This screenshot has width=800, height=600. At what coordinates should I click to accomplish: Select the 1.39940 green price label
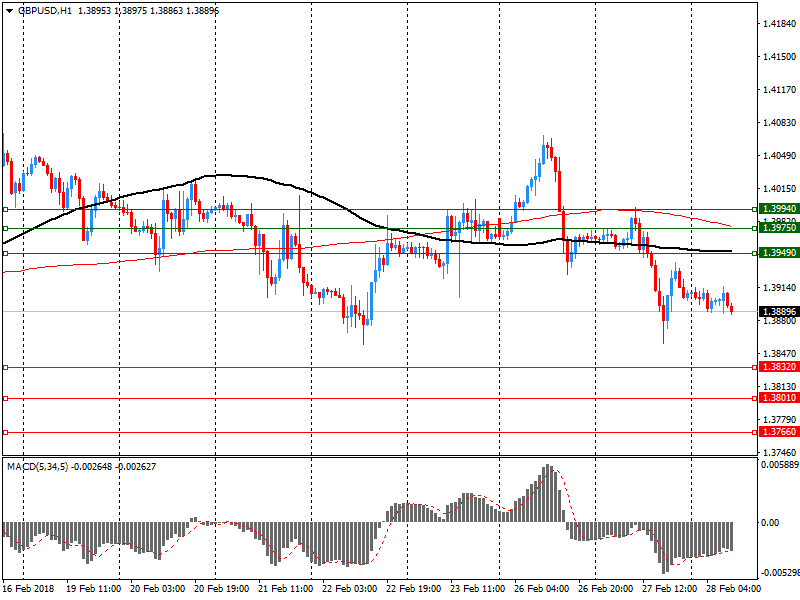(777, 209)
